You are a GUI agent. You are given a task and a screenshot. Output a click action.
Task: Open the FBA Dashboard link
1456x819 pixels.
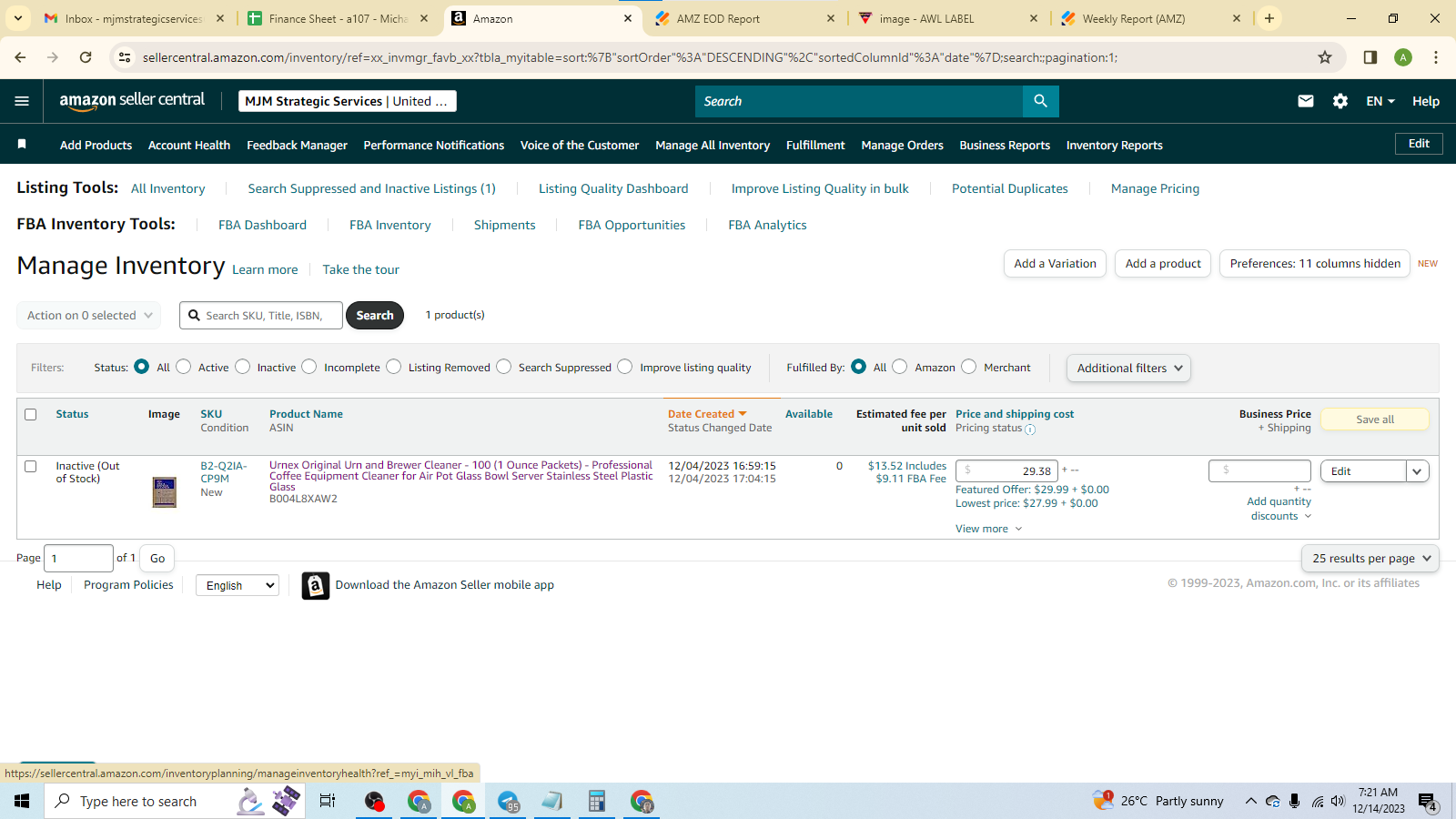262,225
